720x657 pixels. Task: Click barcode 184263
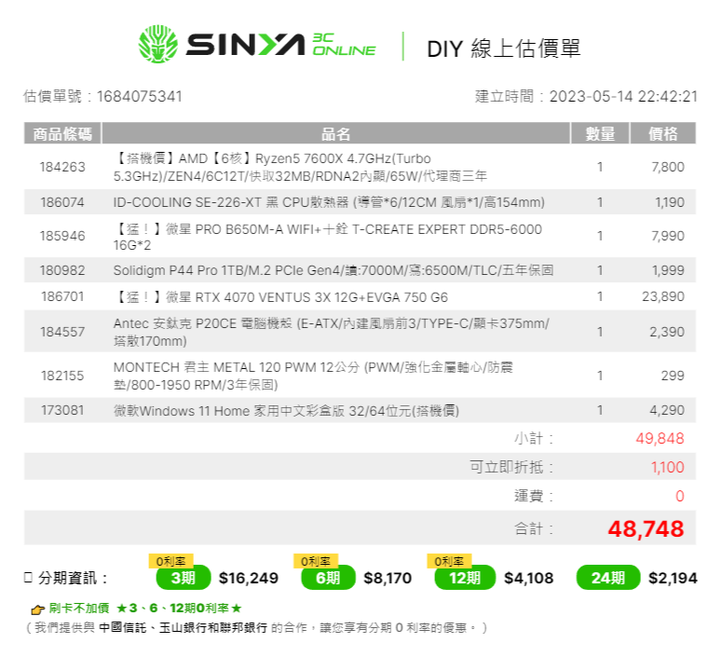(62, 167)
